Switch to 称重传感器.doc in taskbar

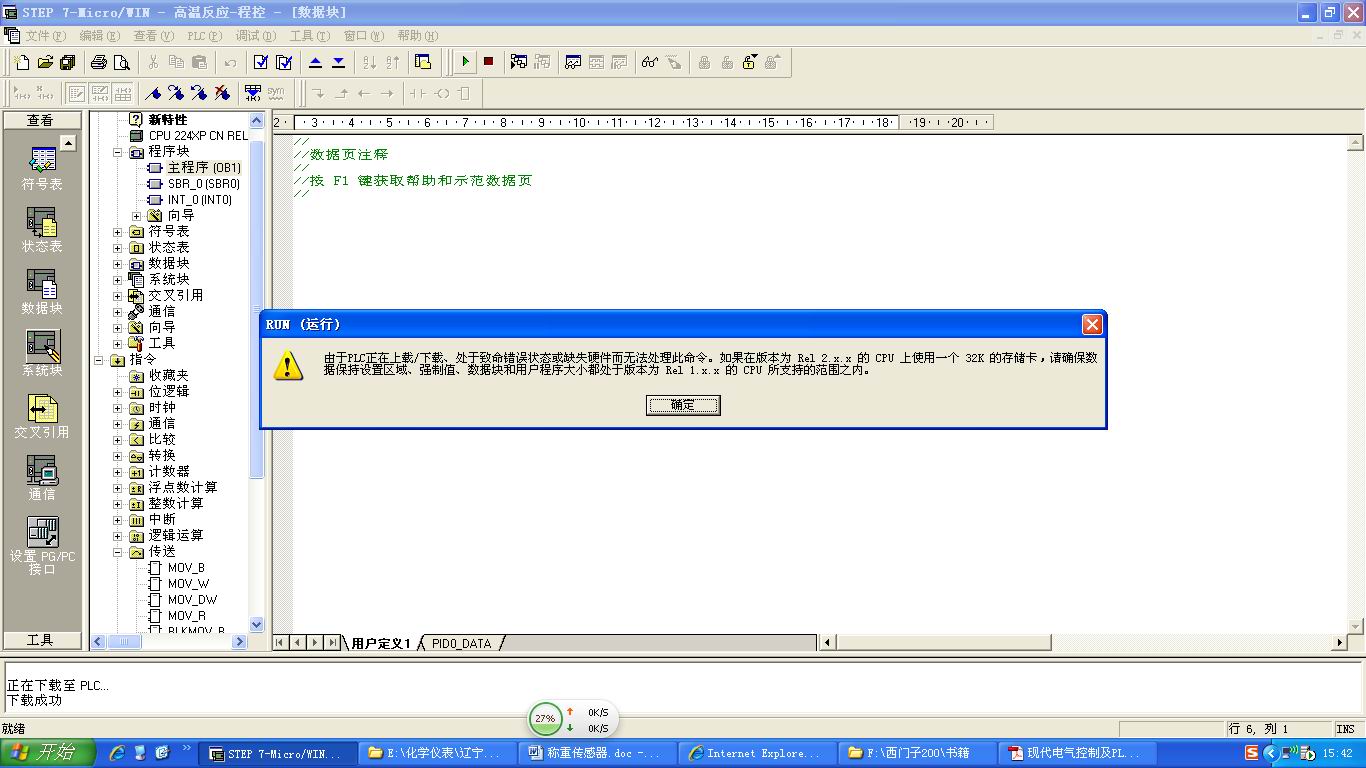coord(598,753)
